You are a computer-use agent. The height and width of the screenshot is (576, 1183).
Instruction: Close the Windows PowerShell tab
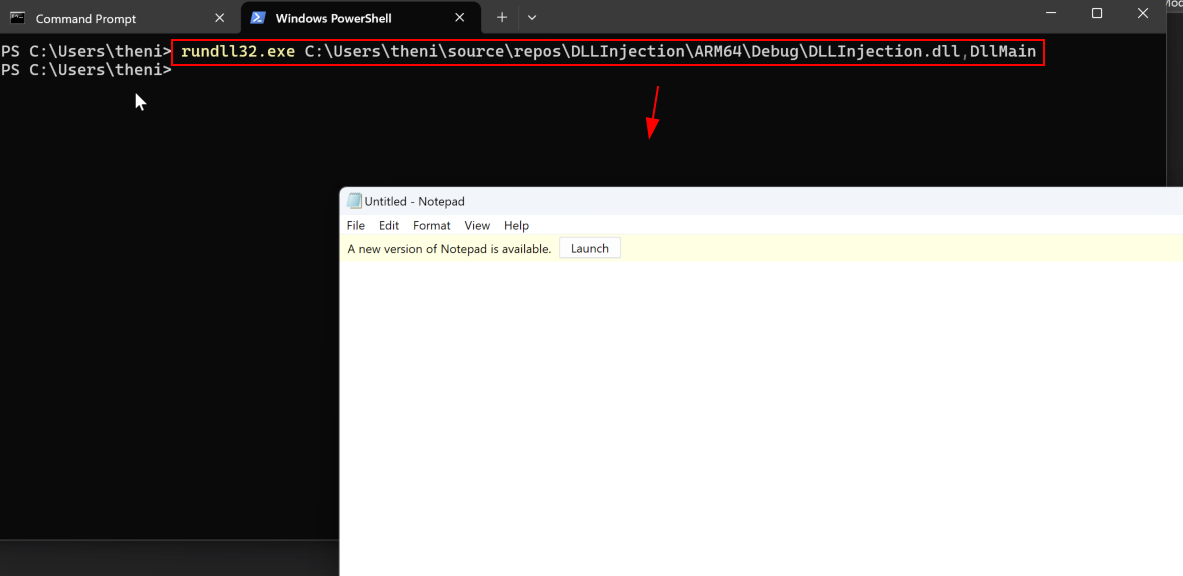[459, 18]
